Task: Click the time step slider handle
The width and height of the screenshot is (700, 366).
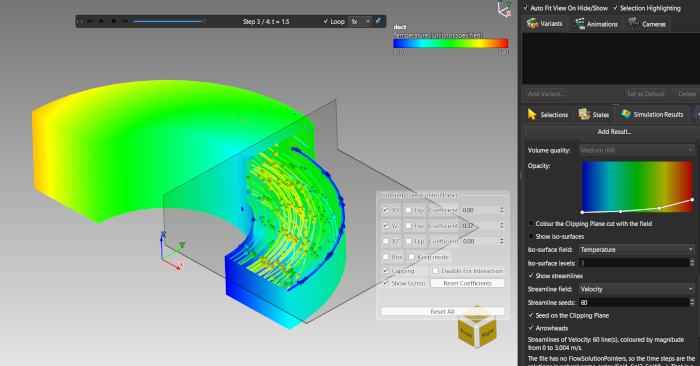Action: tap(204, 21)
